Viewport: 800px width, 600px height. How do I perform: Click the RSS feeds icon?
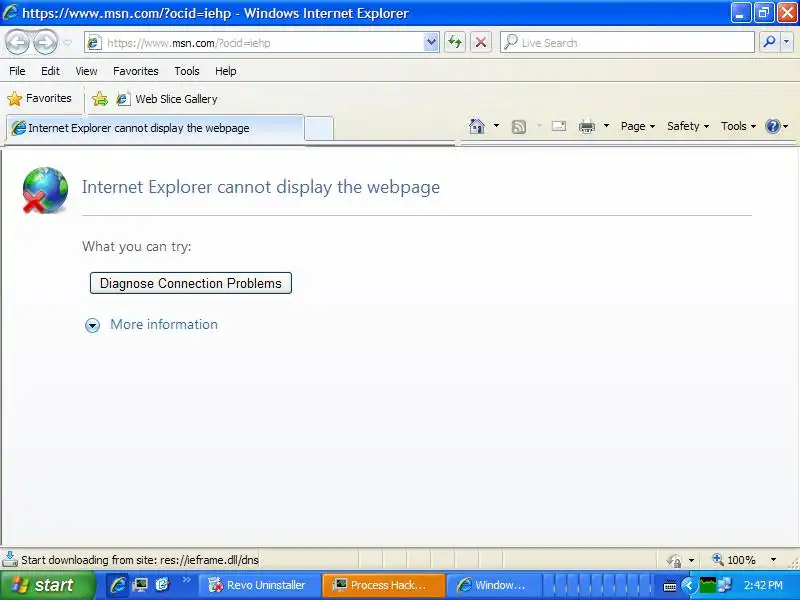[x=519, y=127]
